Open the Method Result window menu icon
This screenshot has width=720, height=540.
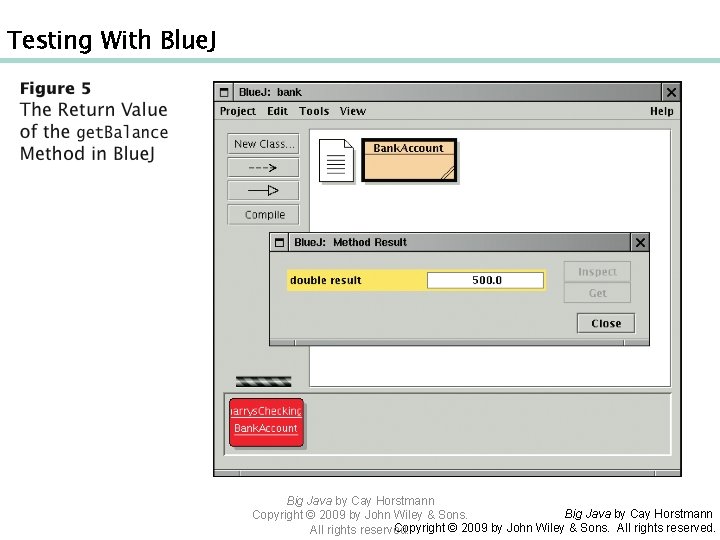point(279,242)
